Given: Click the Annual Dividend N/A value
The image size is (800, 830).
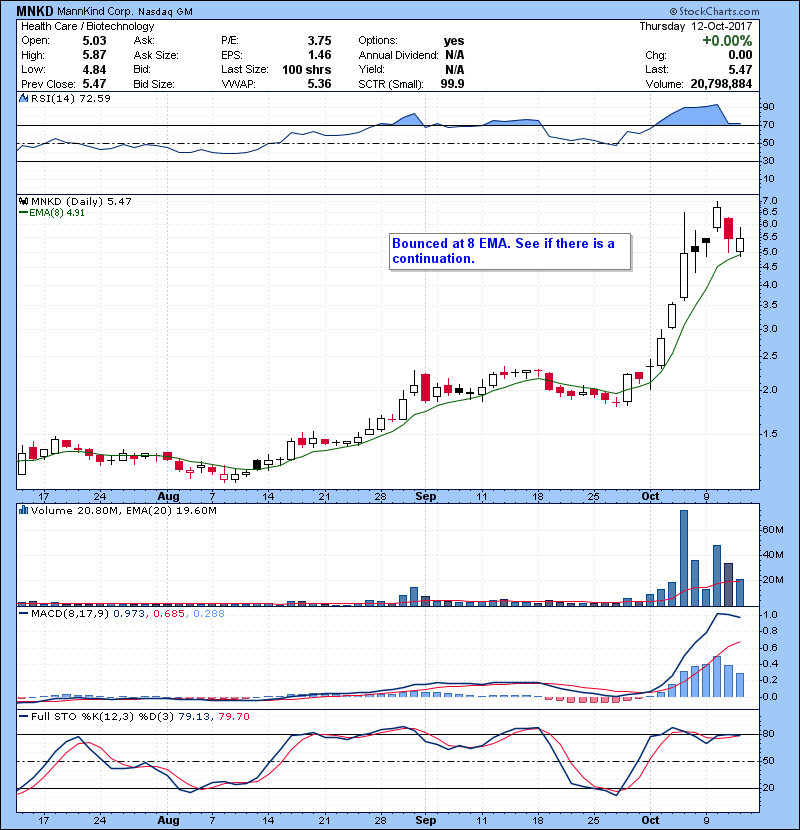Looking at the screenshot, I should point(454,55).
